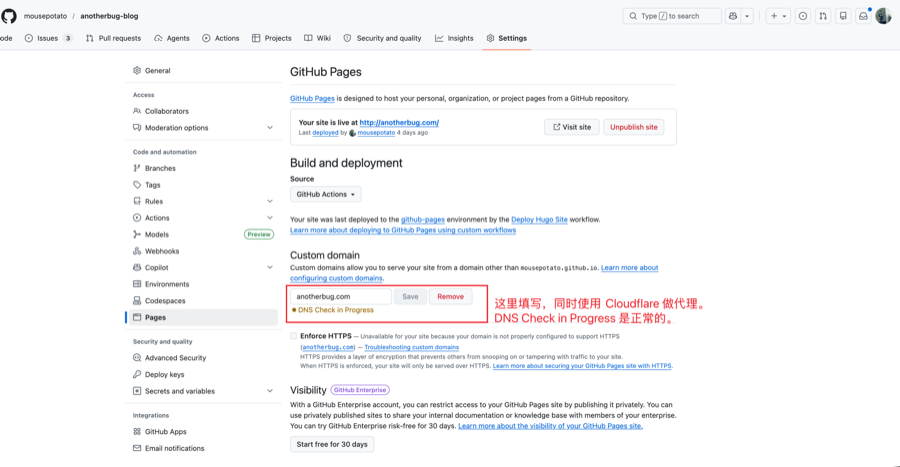Click the Visit site button
Image resolution: width=900 pixels, height=467 pixels.
coord(572,127)
